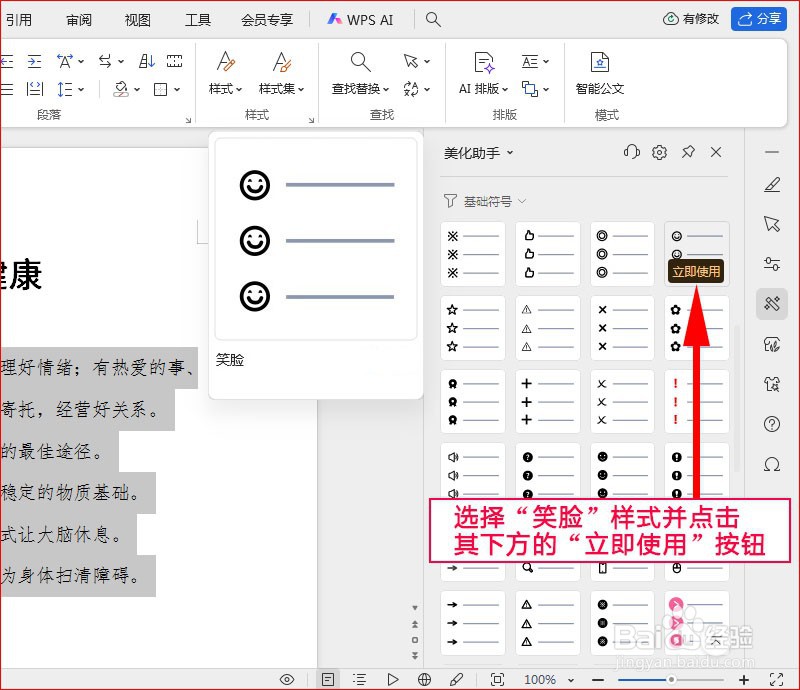The height and width of the screenshot is (690, 800).
Task: Switch to web layout globe icon
Action: point(425,678)
